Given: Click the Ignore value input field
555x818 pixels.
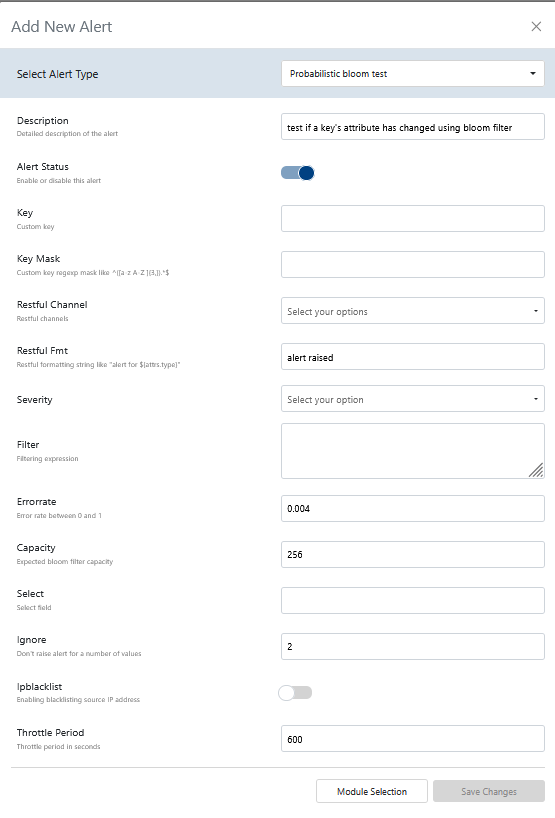Looking at the screenshot, I should coord(413,646).
